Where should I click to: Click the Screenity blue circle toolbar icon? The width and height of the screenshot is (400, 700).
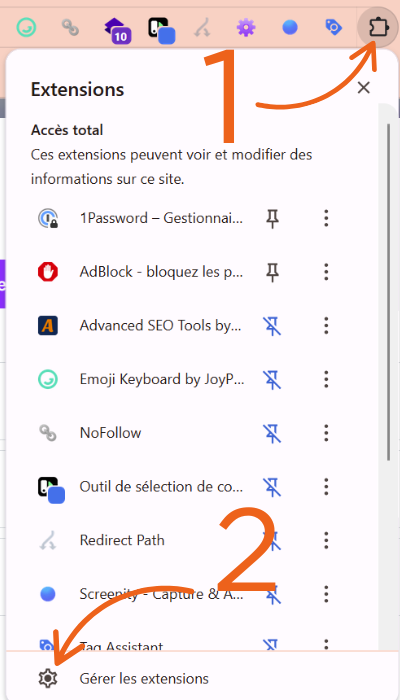(290, 28)
